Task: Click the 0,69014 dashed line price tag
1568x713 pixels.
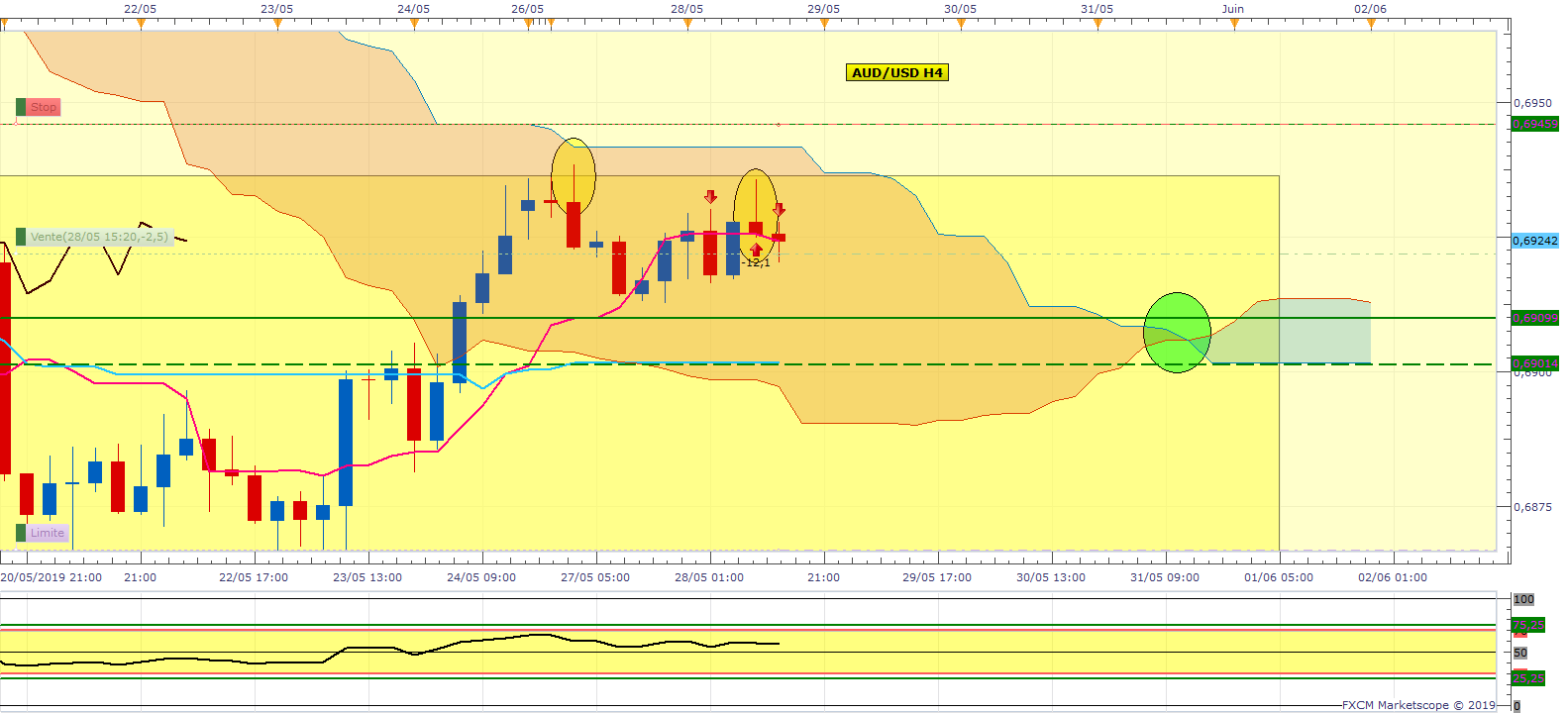Action: pyautogui.click(x=1534, y=363)
